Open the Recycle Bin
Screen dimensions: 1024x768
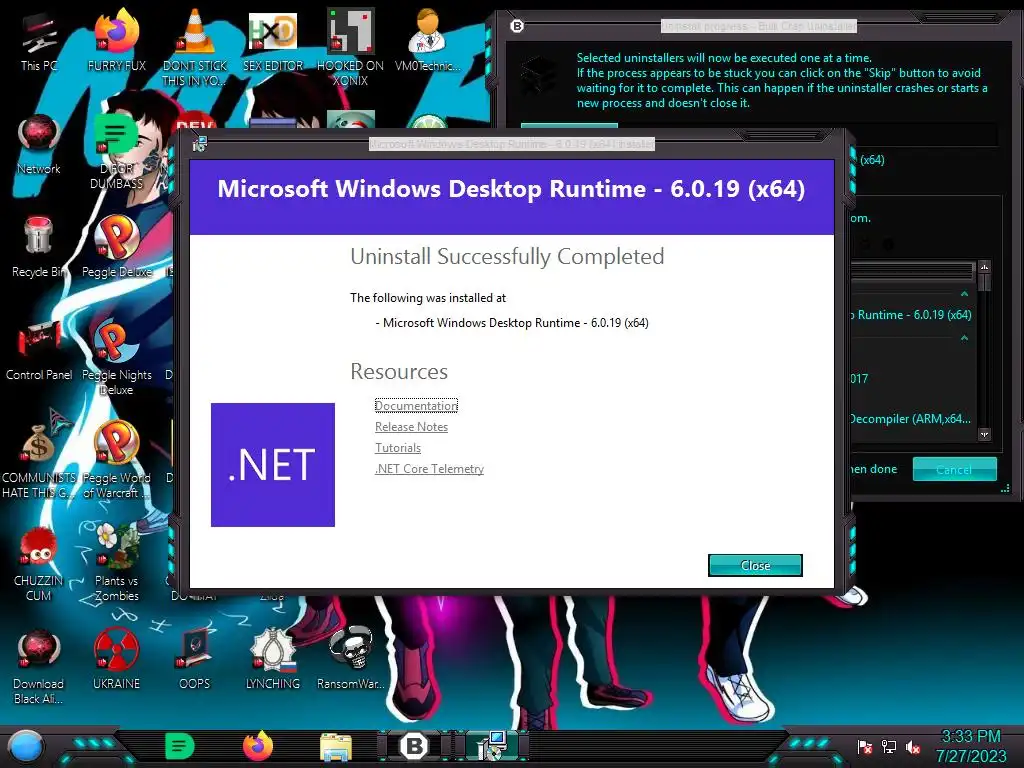coord(39,248)
